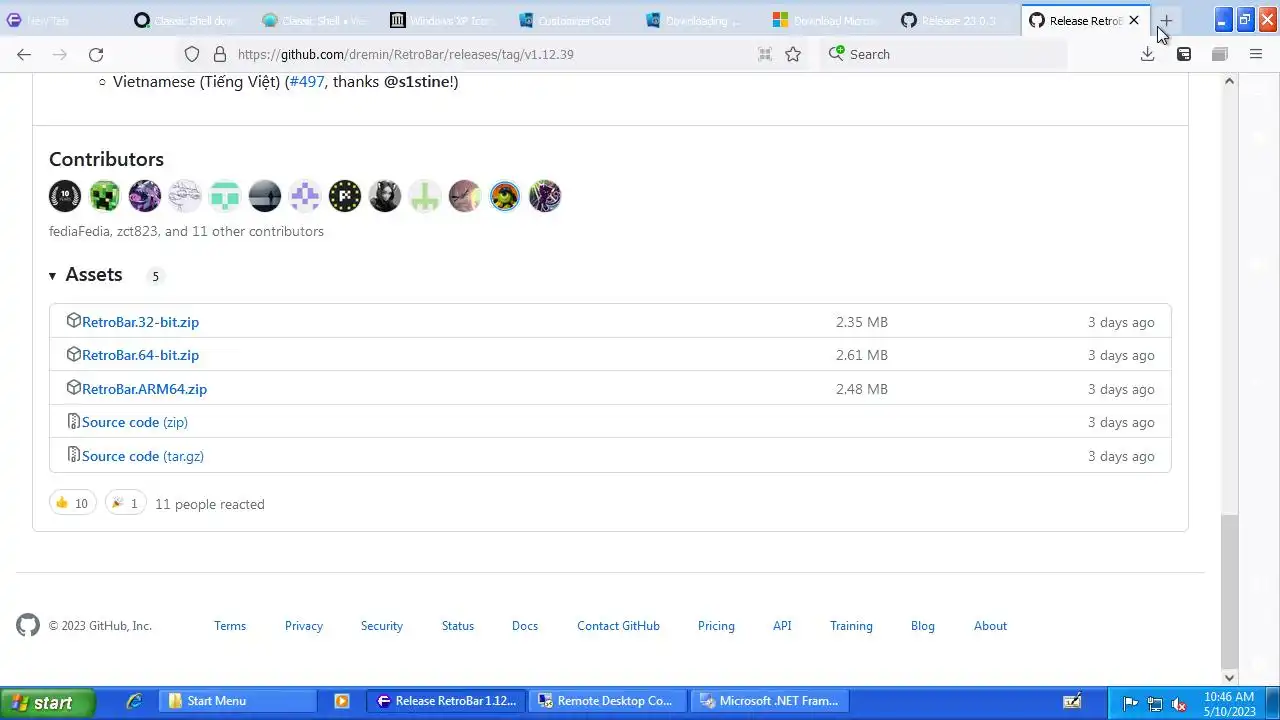
Task: Download RetroBar.64-bit.zip
Action: [x=140, y=355]
